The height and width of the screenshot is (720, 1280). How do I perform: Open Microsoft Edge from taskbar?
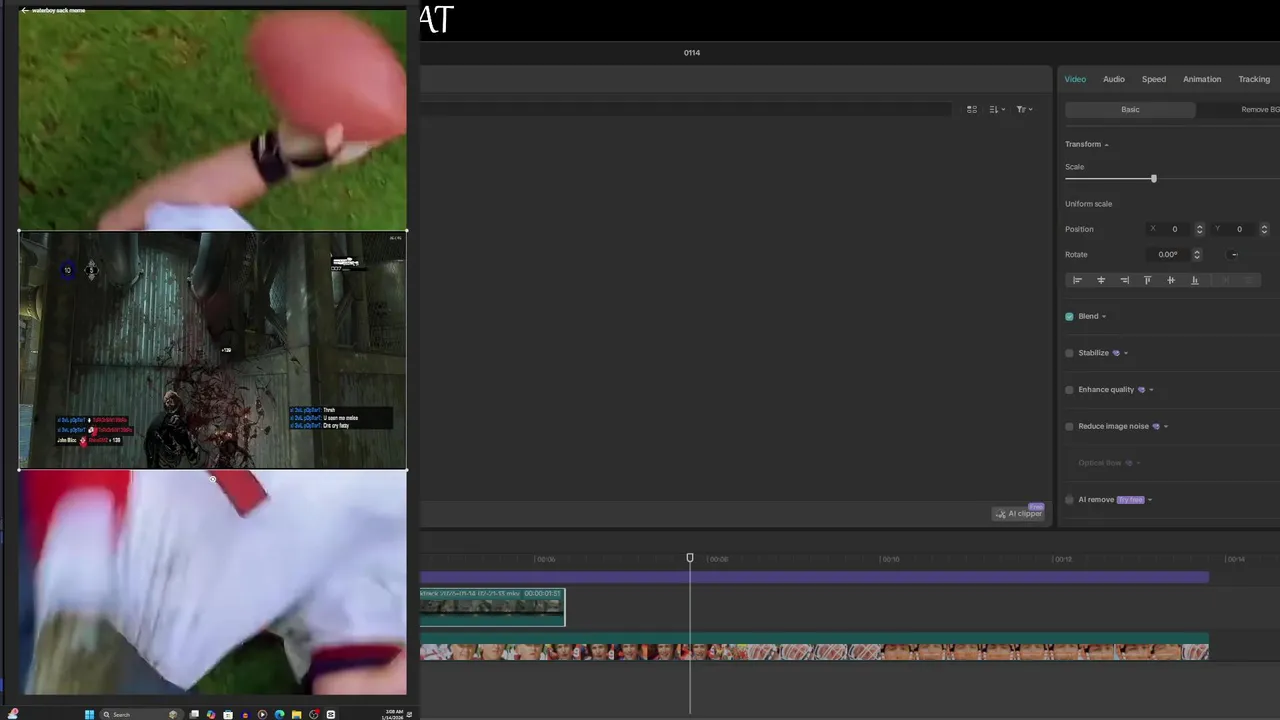[279, 714]
